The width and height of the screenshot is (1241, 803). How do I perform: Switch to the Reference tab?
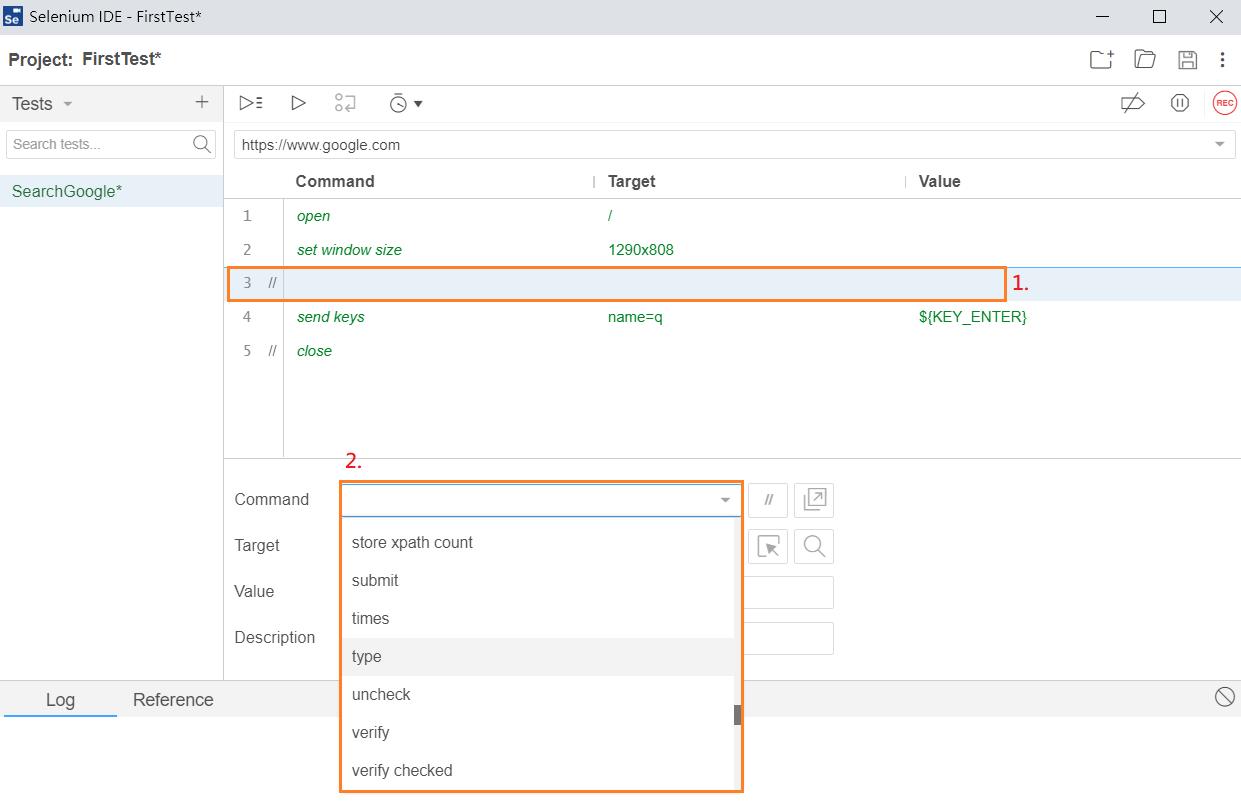click(x=173, y=700)
